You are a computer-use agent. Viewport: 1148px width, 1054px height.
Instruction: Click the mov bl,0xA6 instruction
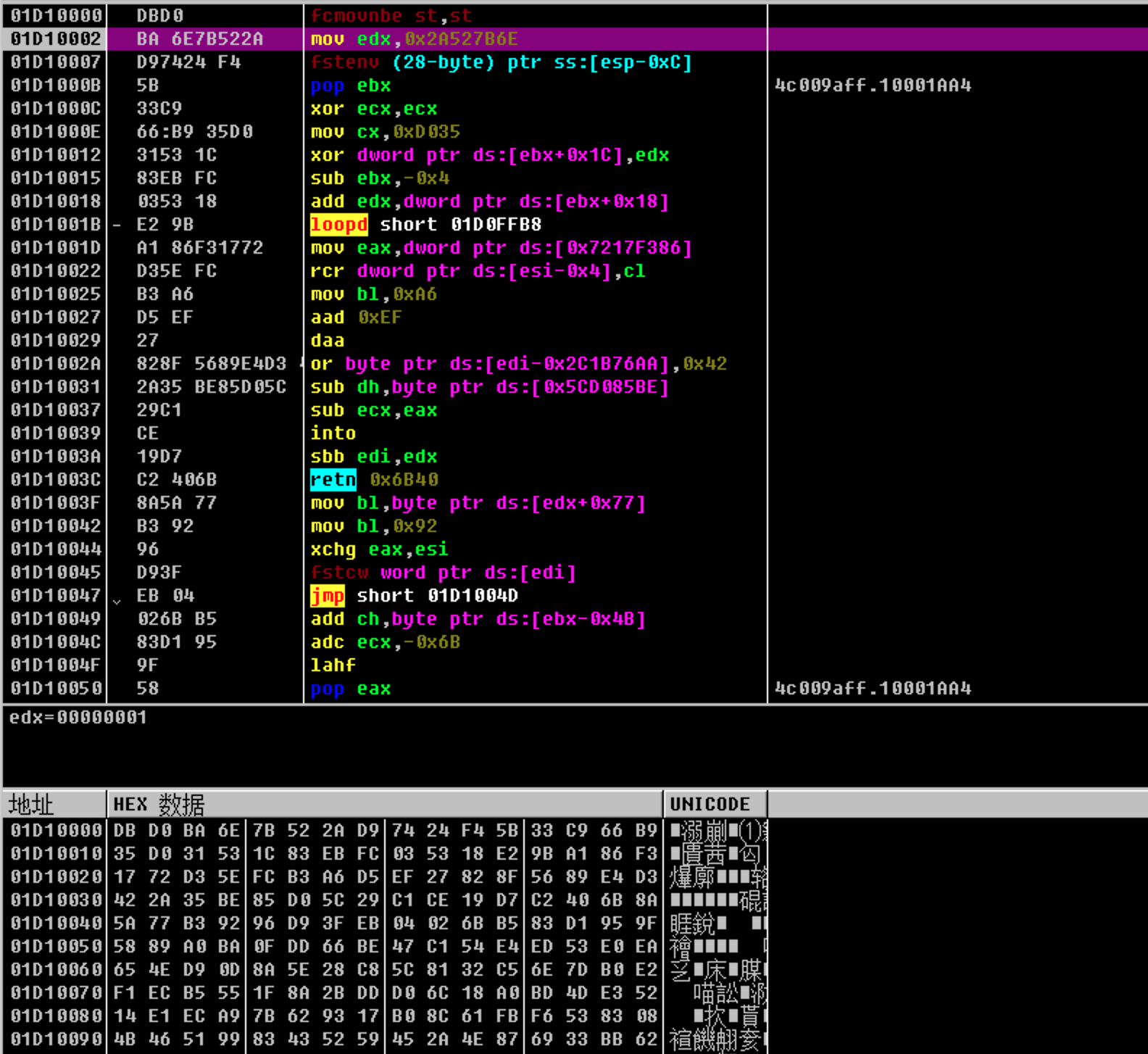[x=373, y=294]
